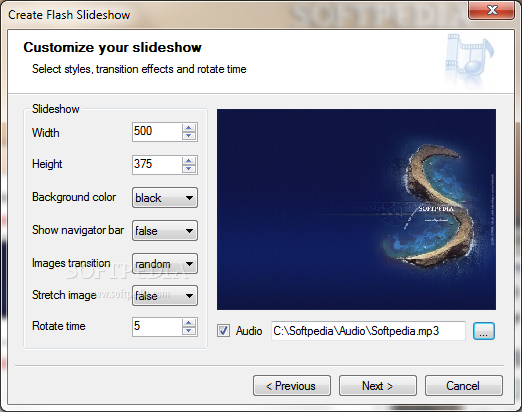Open the Background color dropdown
The width and height of the screenshot is (522, 412).
pos(165,198)
